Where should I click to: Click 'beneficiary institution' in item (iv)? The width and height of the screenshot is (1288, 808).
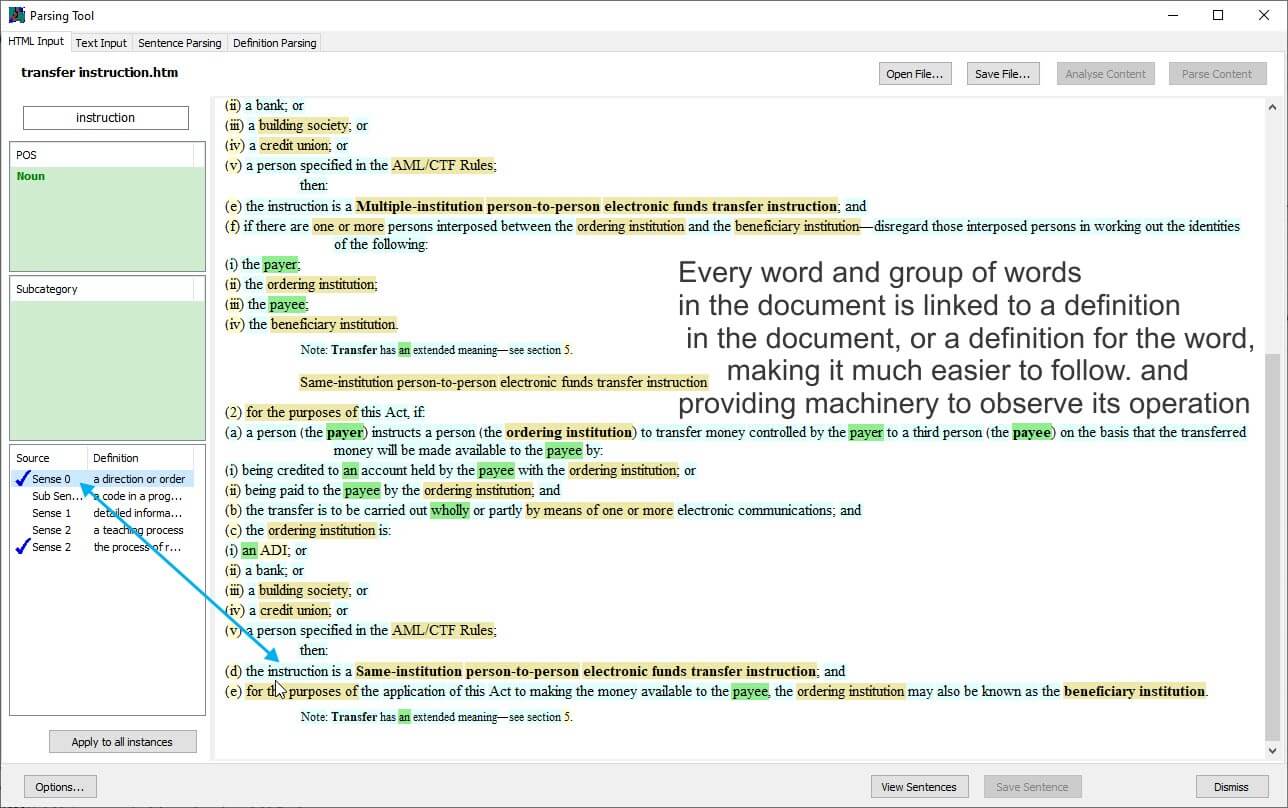pos(333,324)
